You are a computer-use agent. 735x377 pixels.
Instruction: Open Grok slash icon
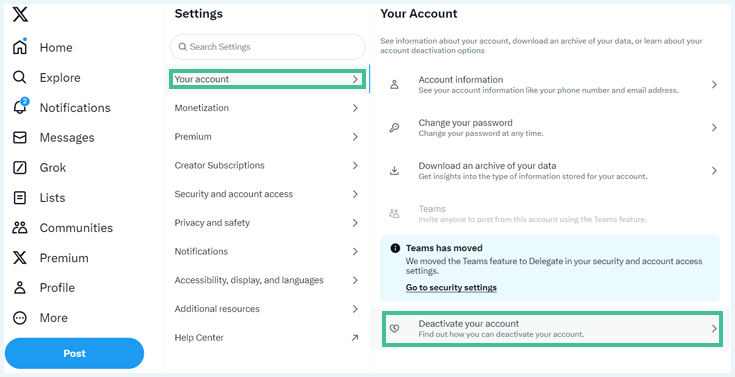click(x=20, y=167)
